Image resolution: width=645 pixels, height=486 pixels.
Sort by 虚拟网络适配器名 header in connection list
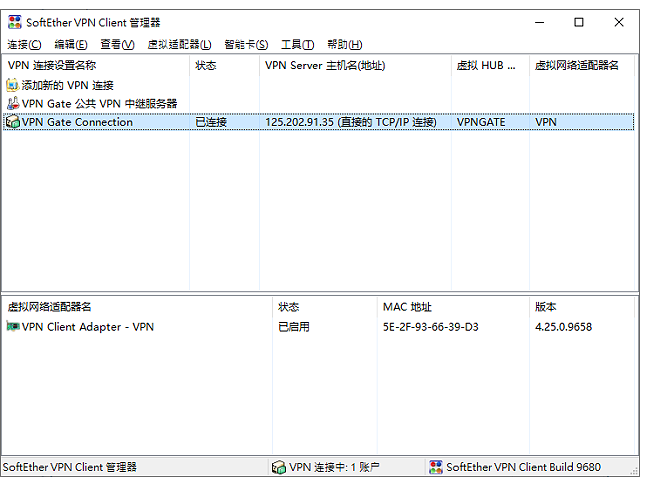(582, 65)
